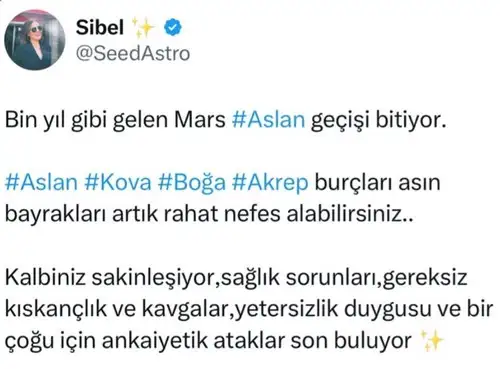
Task: Click the text 'Kalbiniz sakinleşiyor'
Action: (110, 278)
